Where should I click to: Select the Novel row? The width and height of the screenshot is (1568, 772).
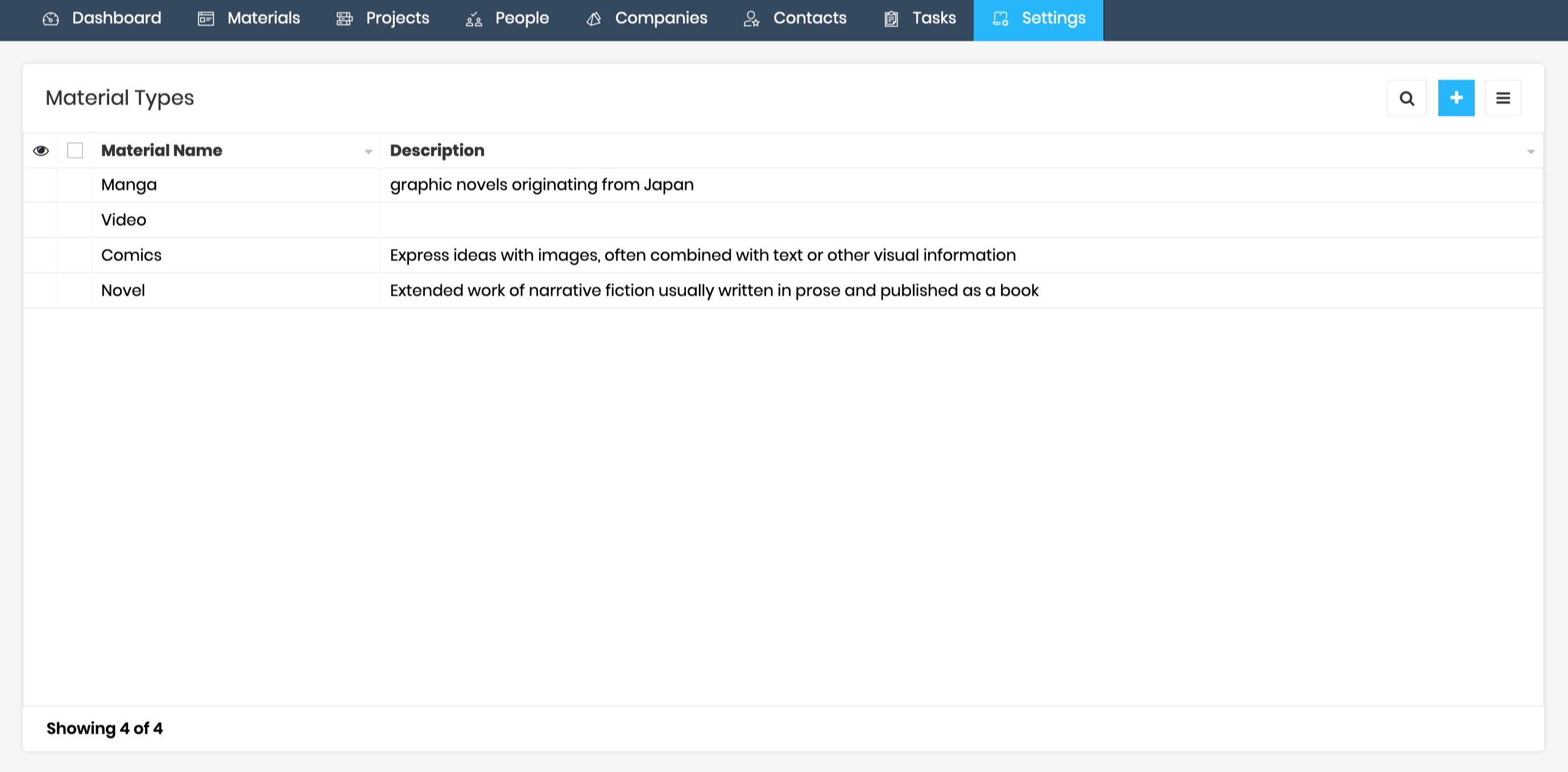(x=783, y=291)
